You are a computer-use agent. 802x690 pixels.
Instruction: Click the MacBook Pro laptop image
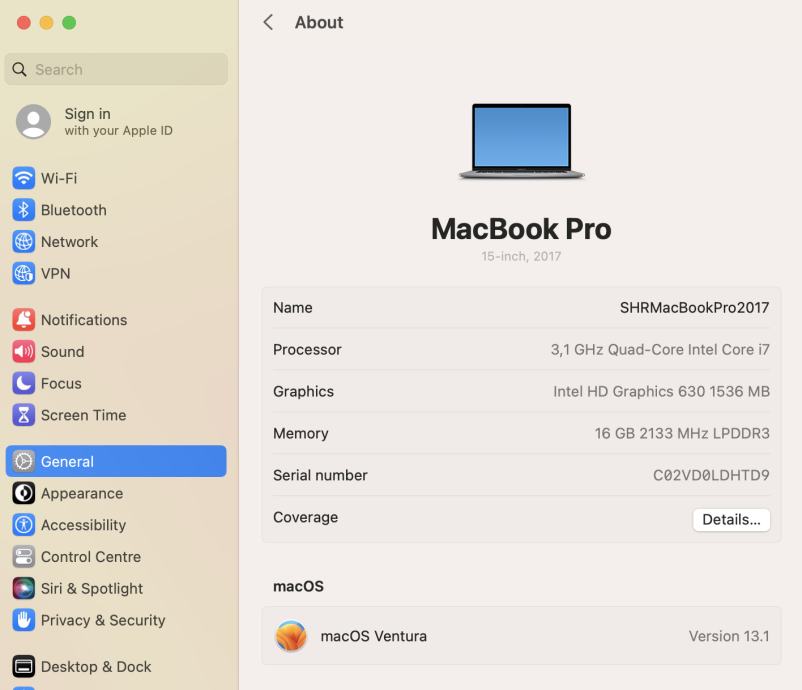[x=521, y=141]
